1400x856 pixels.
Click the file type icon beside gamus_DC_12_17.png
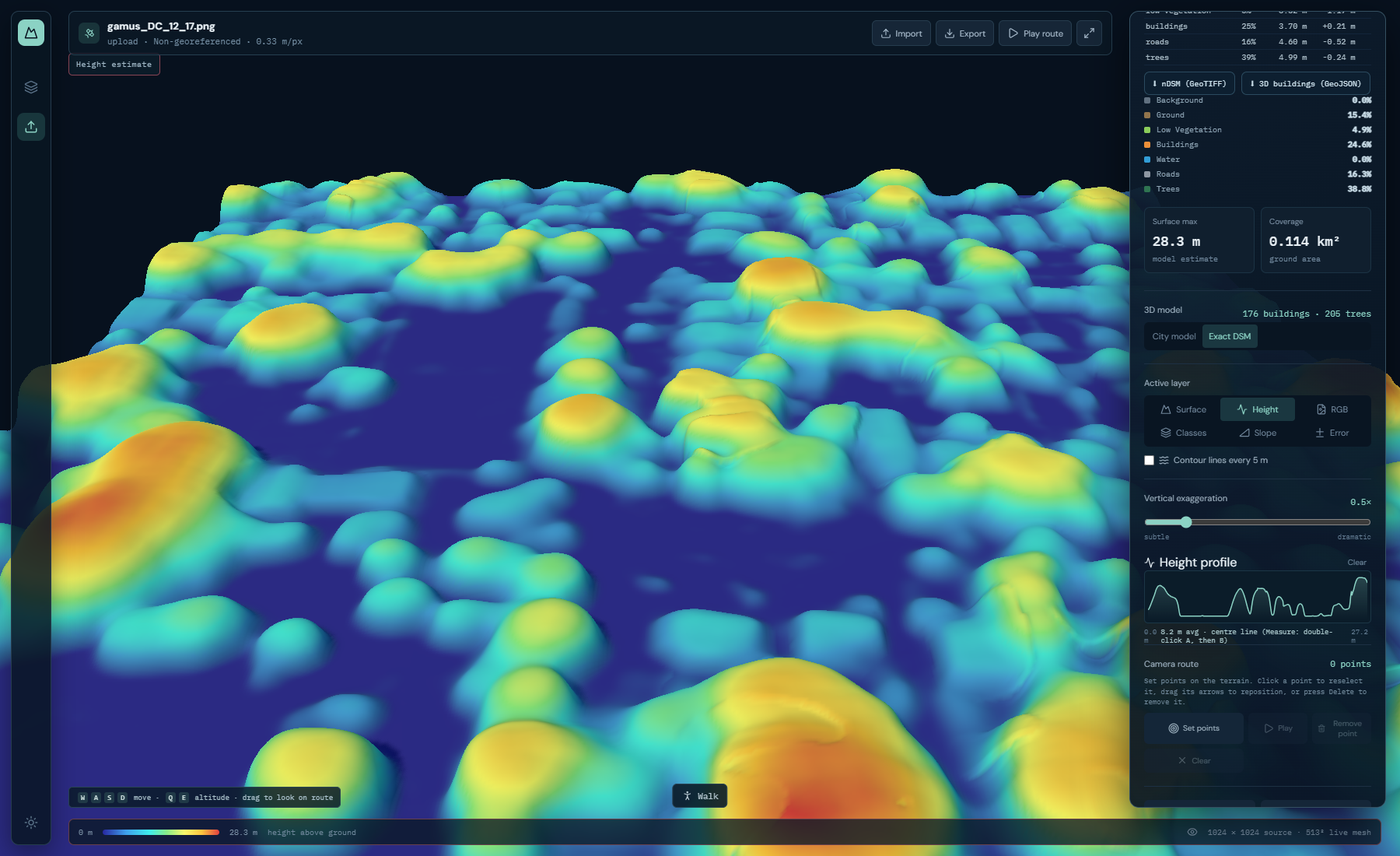(x=89, y=33)
